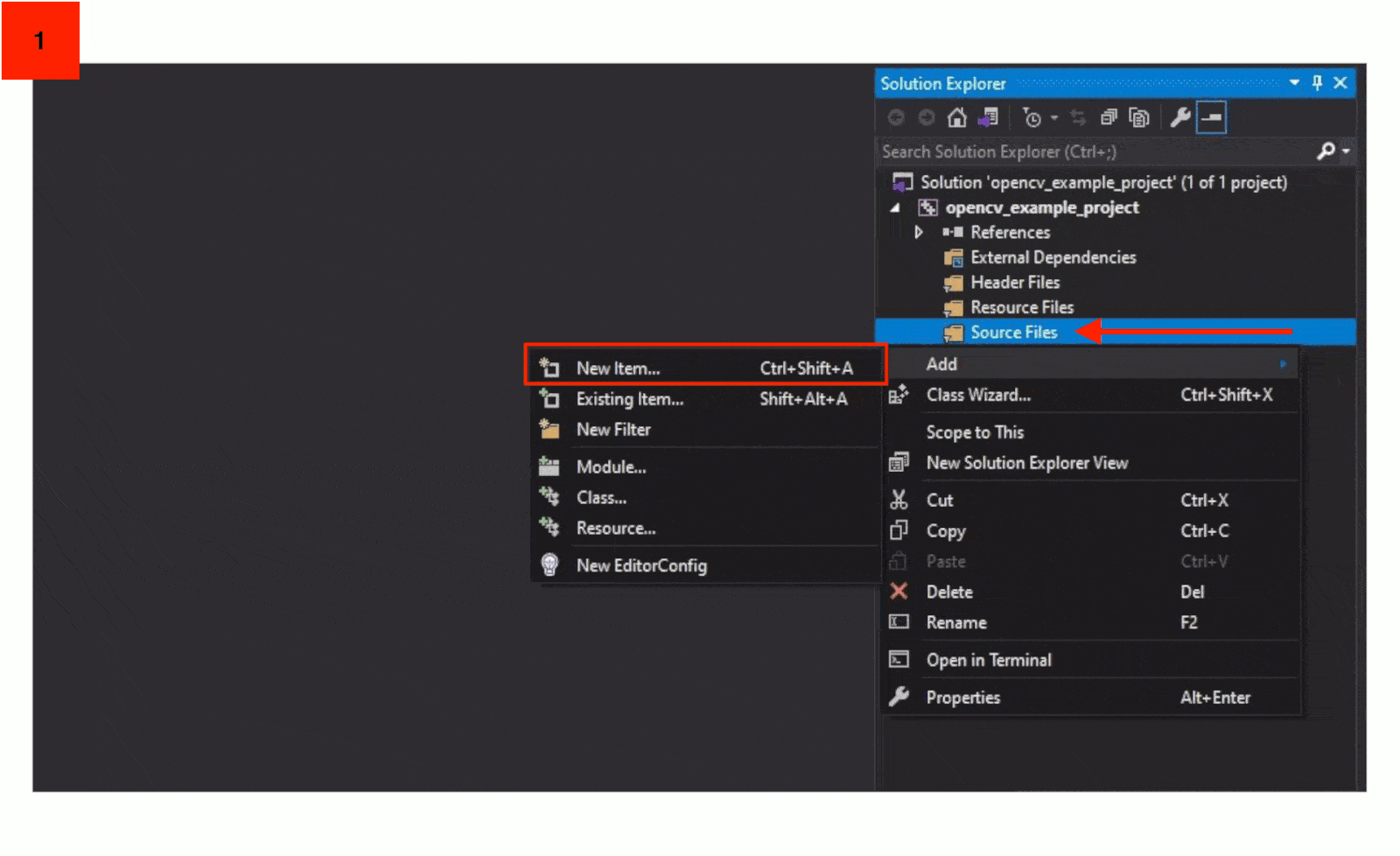This screenshot has width=1400, height=856.
Task: Click the New Filter folder icon
Action: click(549, 429)
